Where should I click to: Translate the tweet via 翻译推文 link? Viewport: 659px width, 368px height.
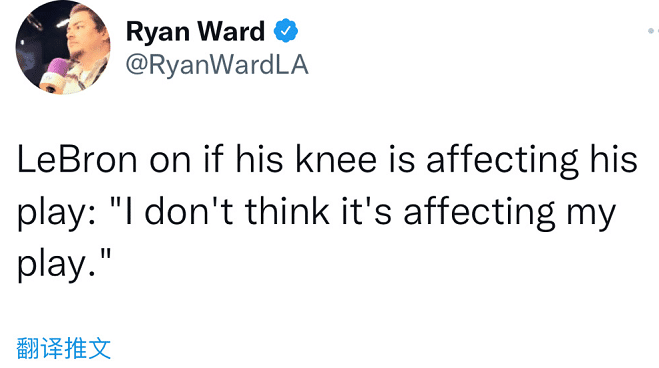click(63, 348)
